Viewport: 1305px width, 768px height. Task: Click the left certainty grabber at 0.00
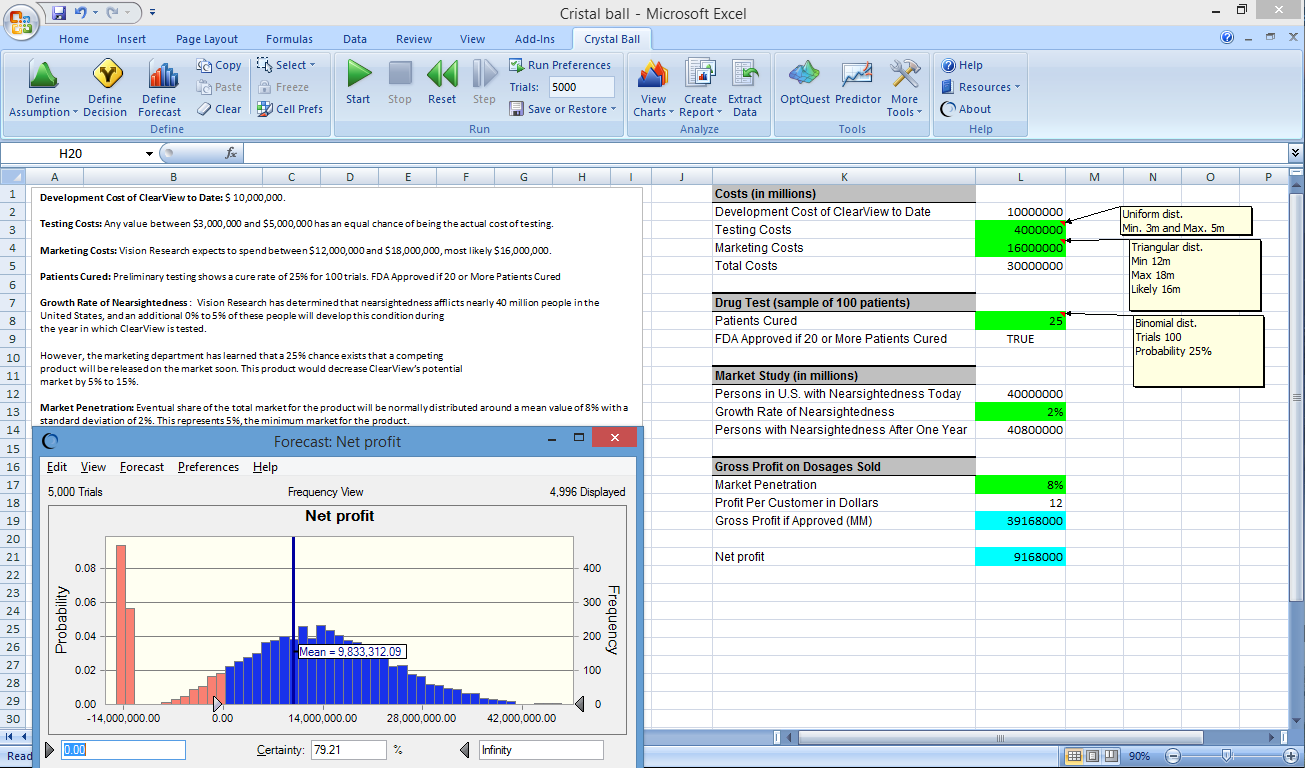click(x=219, y=705)
